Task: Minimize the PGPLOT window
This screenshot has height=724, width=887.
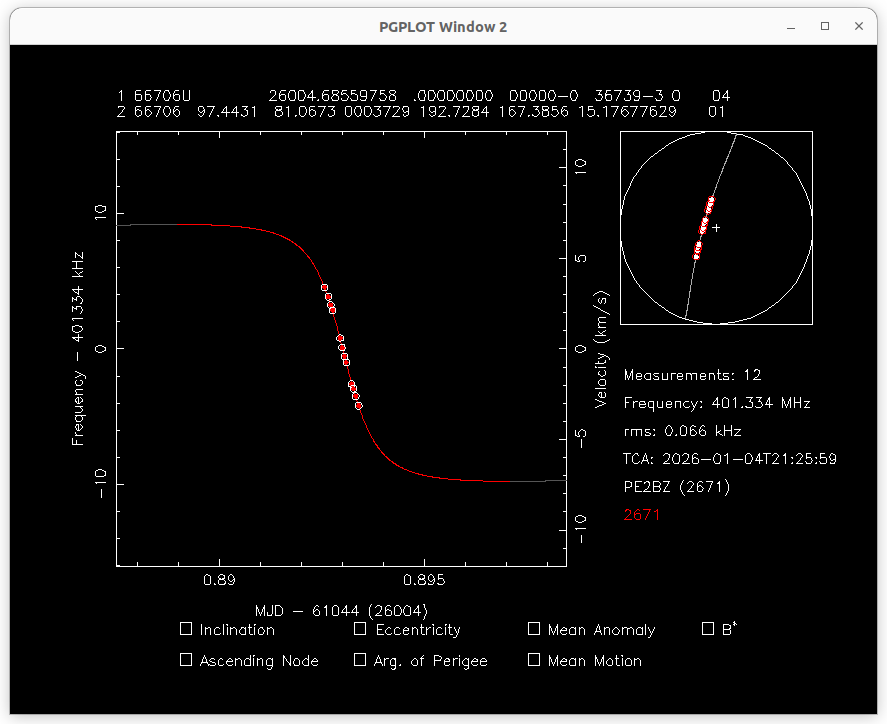Action: click(791, 27)
